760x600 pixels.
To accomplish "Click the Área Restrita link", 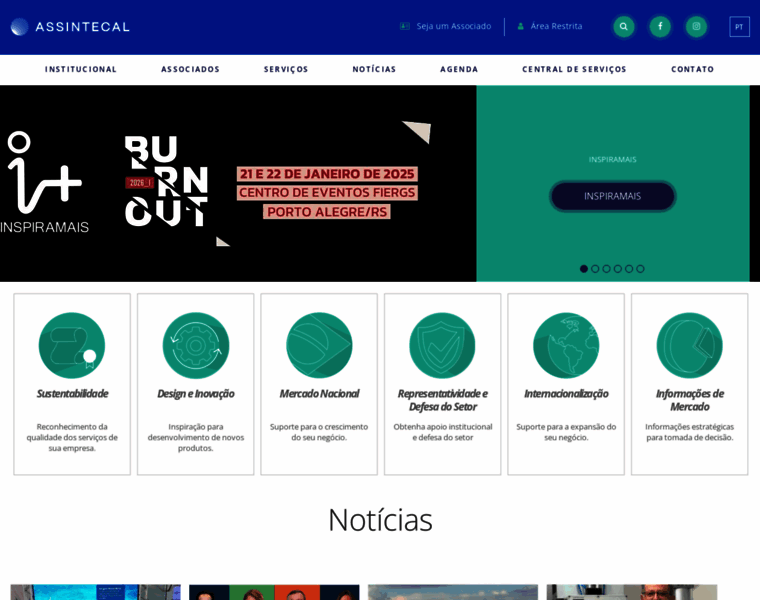I will [x=556, y=26].
